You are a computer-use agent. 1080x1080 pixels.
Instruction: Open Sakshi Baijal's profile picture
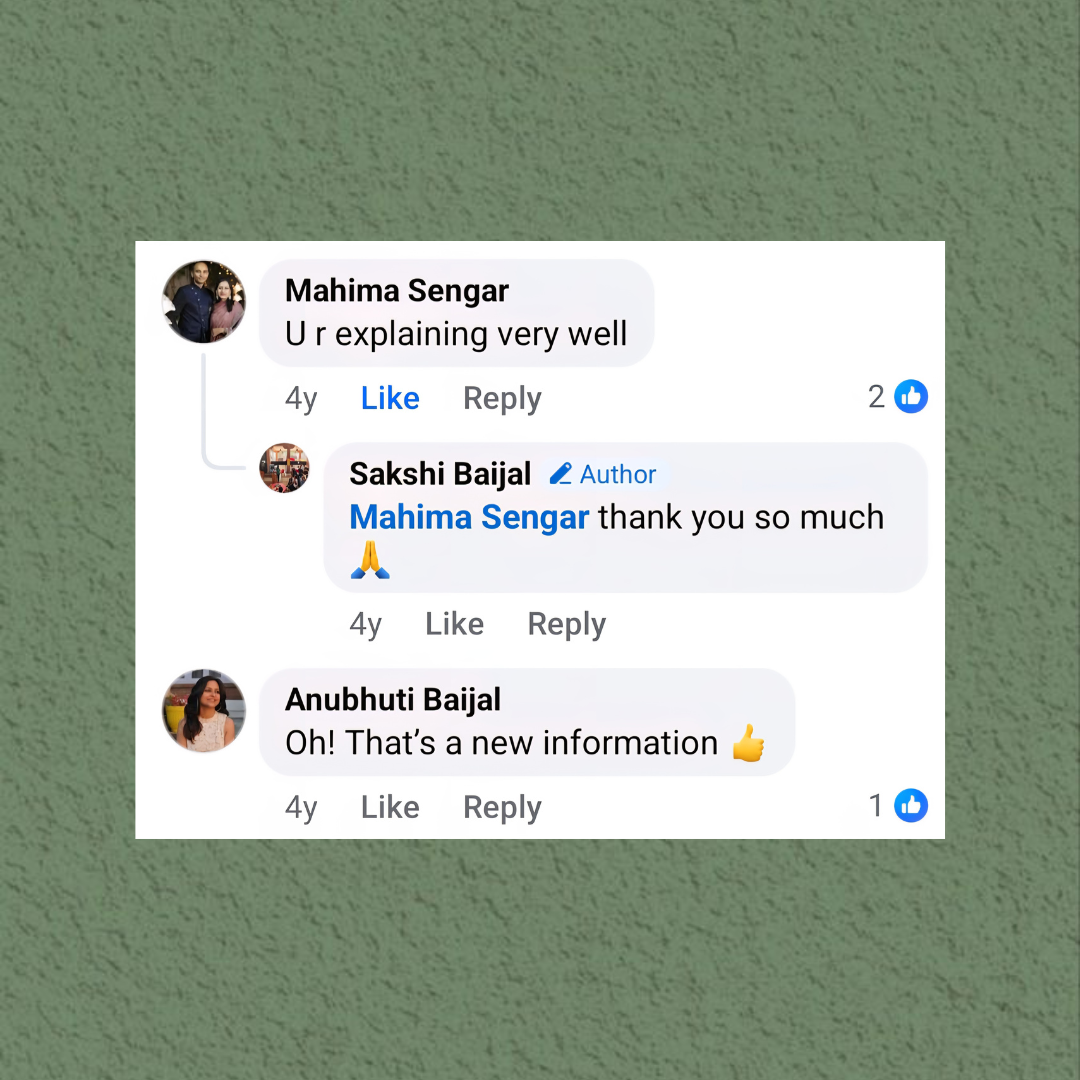coord(284,468)
